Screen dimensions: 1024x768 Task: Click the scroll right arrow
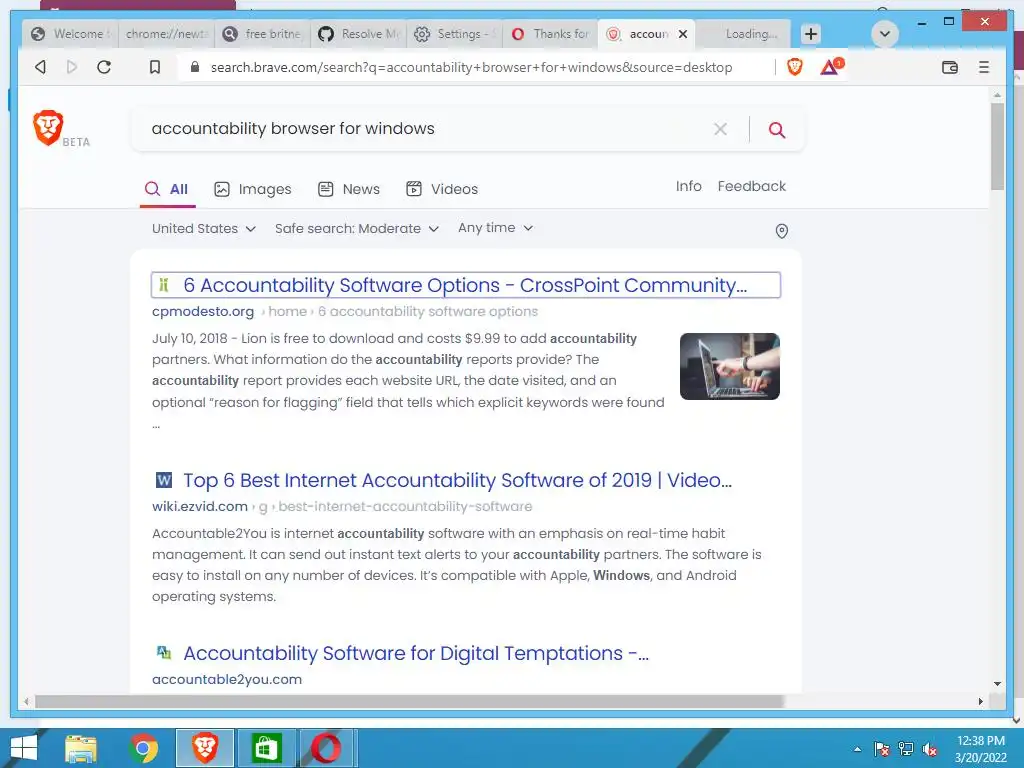click(980, 701)
